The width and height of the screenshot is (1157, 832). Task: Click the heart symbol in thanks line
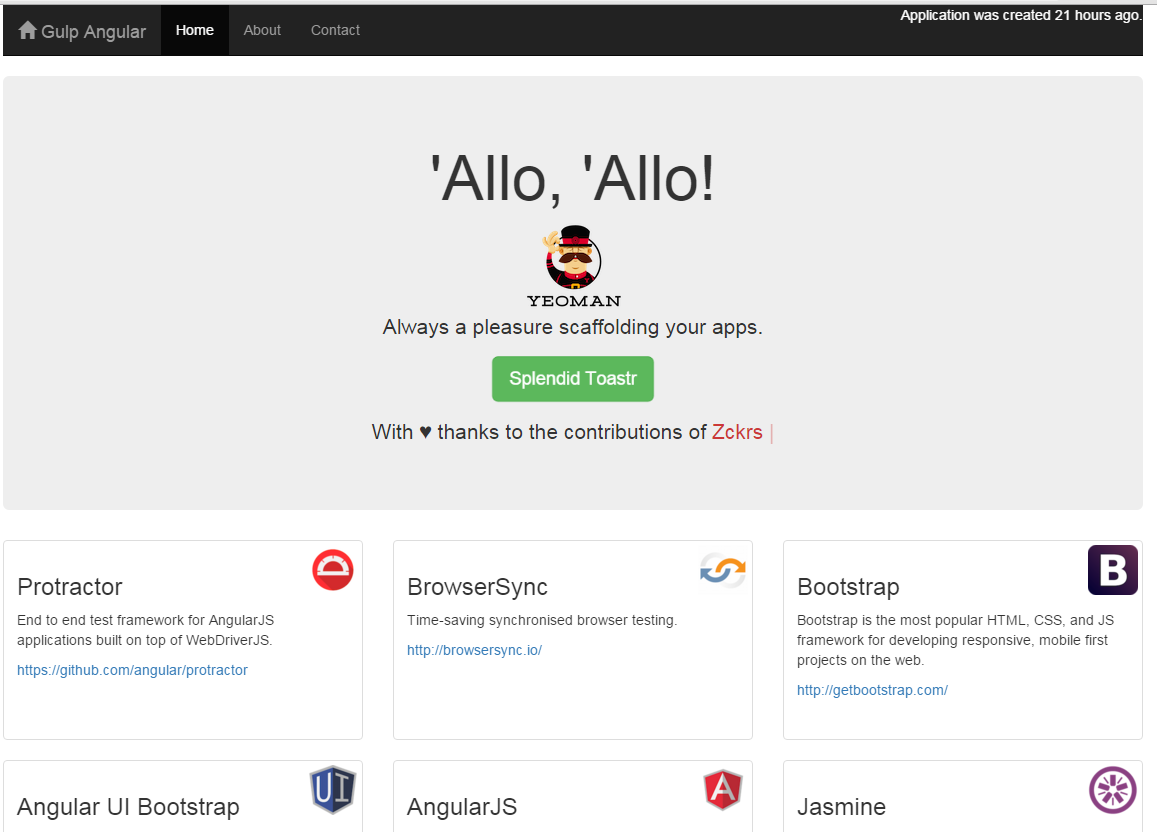(x=425, y=433)
